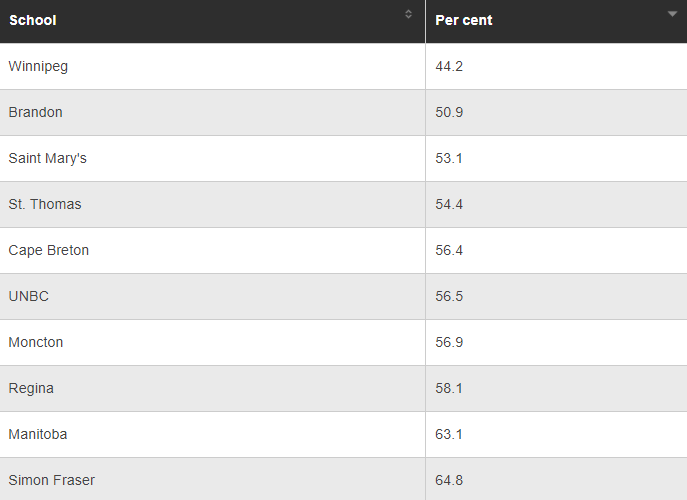Sort table by School column header
Viewport: 687px width, 500px height.
[x=33, y=21]
